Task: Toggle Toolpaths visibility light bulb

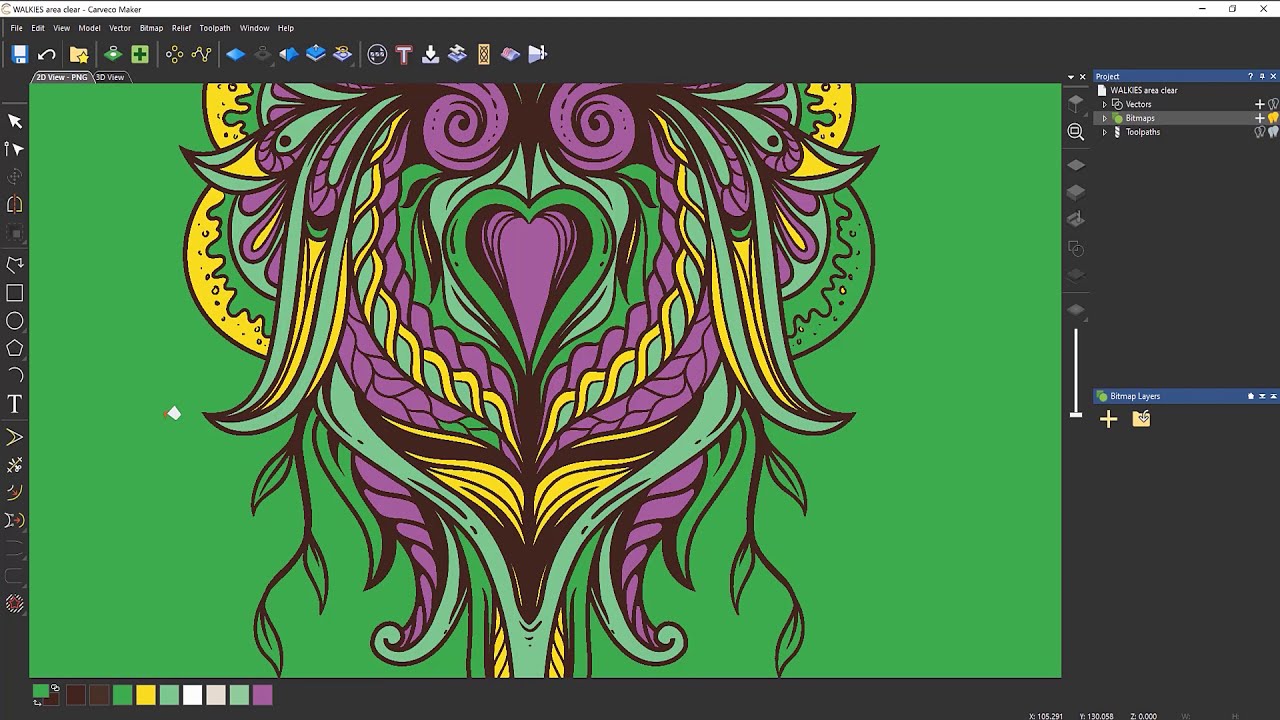Action: 1273,132
